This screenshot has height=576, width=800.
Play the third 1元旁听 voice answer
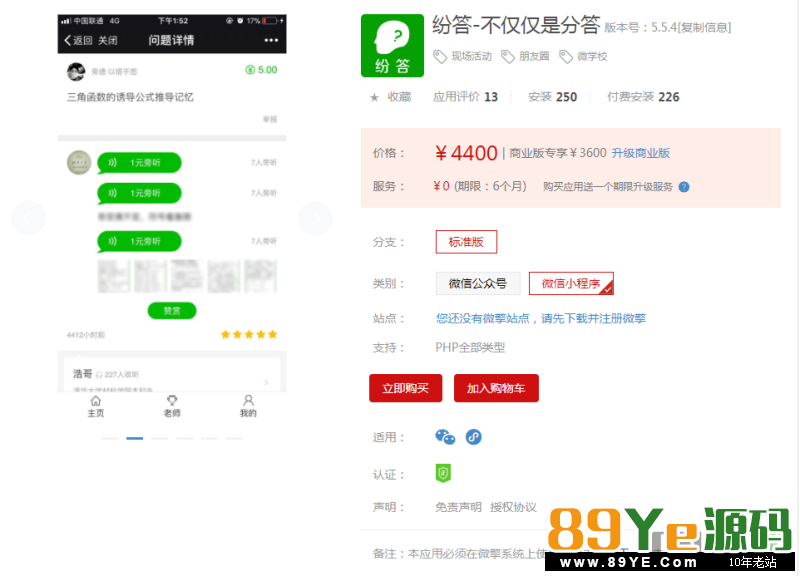point(139,241)
